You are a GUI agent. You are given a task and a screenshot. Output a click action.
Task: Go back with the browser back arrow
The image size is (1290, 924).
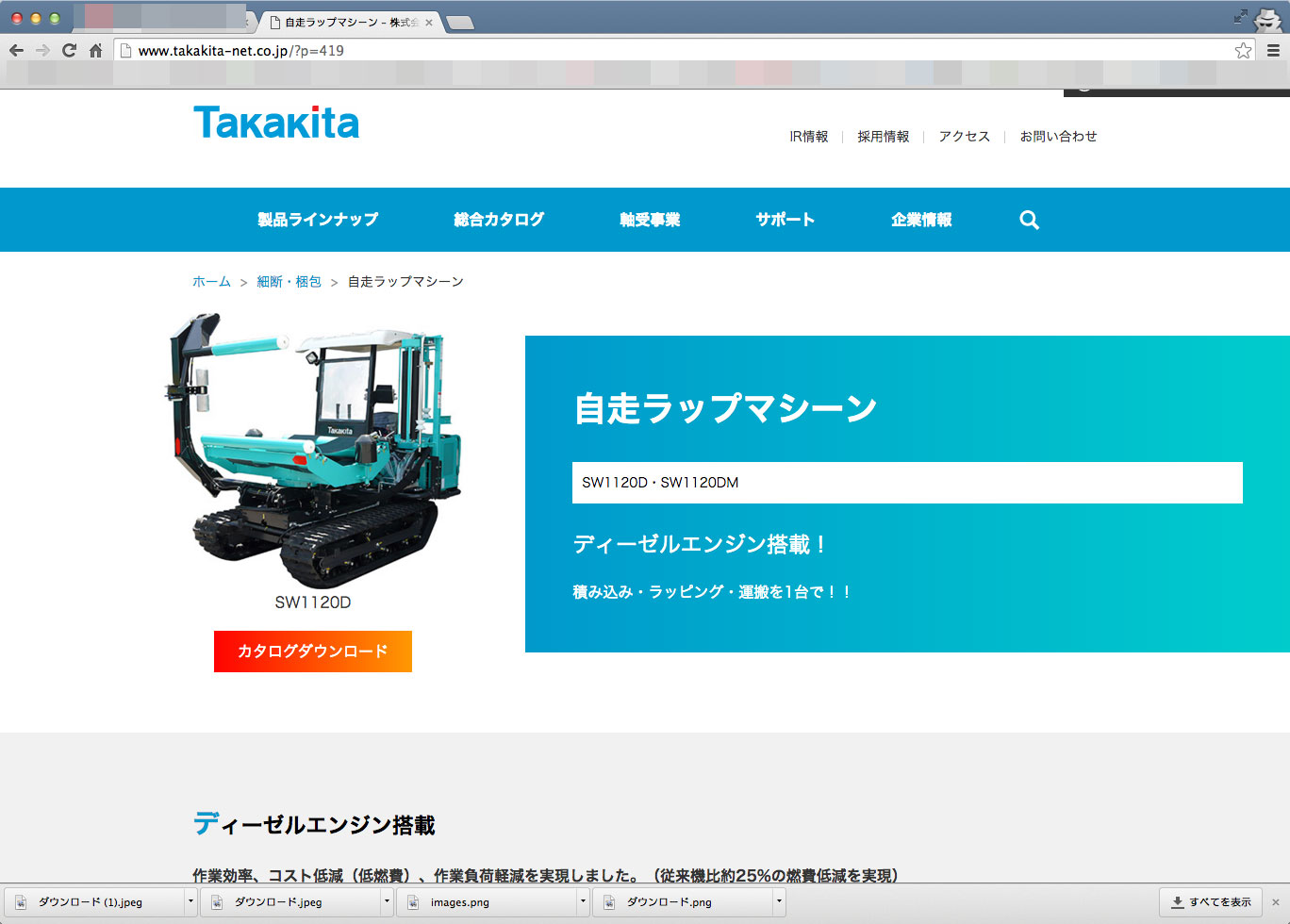16,51
